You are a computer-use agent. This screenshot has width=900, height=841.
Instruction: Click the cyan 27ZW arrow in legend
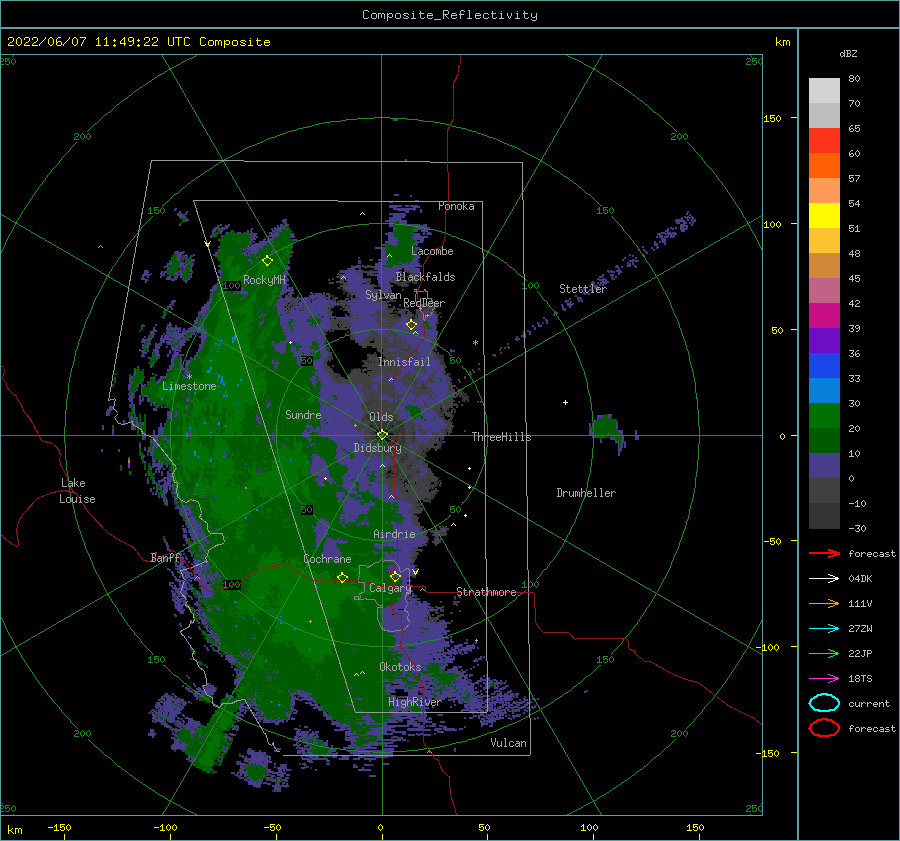(x=824, y=629)
